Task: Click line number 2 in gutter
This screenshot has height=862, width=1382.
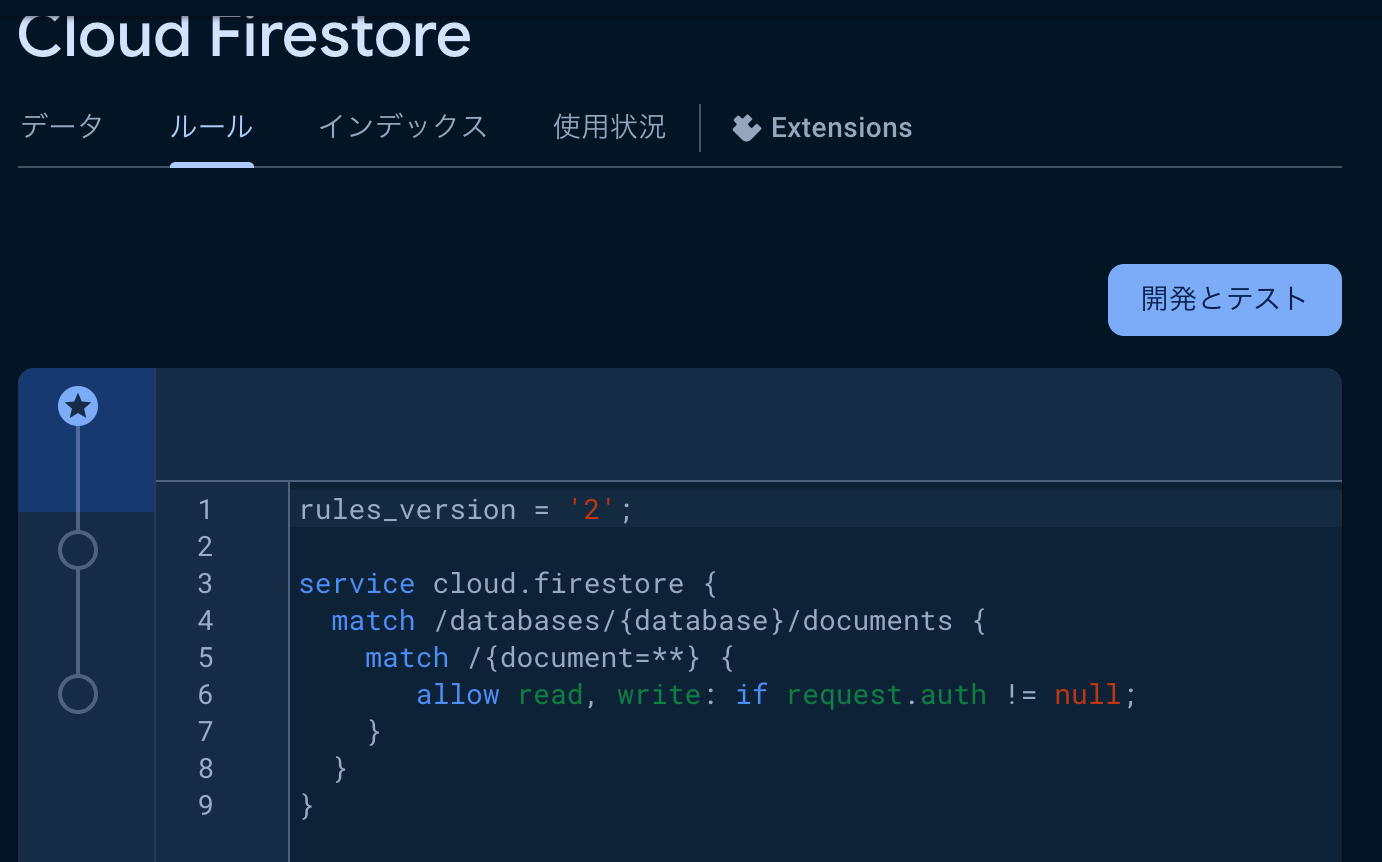Action: click(x=205, y=547)
